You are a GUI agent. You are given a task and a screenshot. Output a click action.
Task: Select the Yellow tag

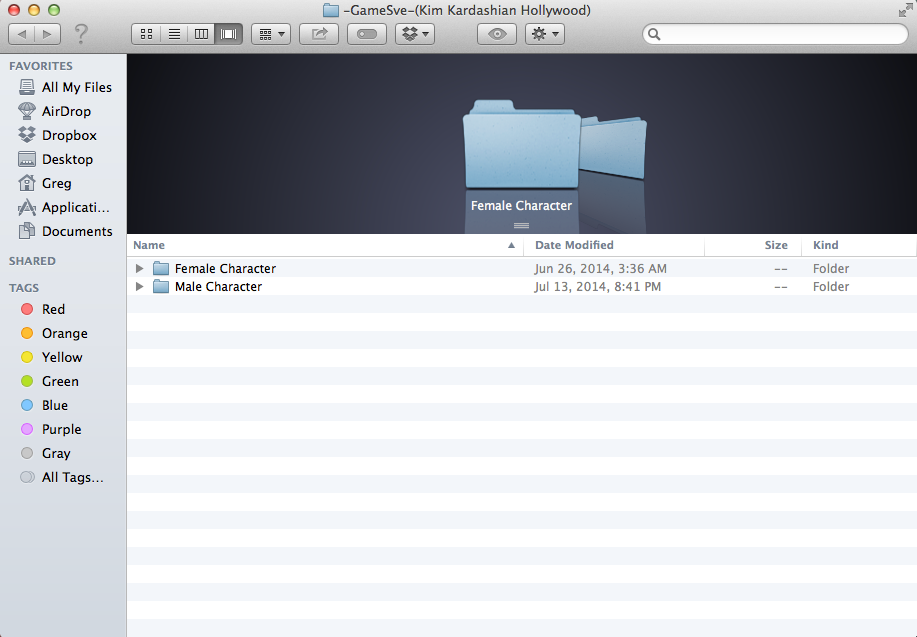[51, 357]
